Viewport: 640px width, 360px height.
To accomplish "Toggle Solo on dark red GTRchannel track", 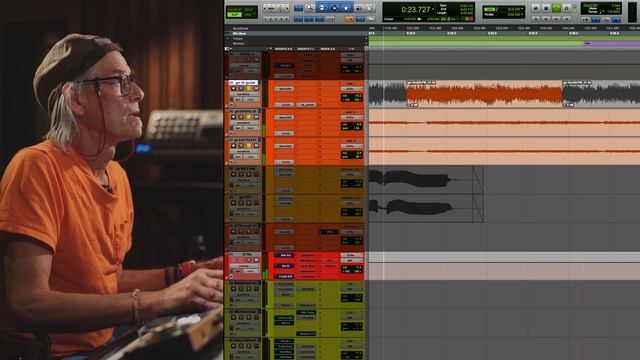I will pyautogui.click(x=249, y=231).
